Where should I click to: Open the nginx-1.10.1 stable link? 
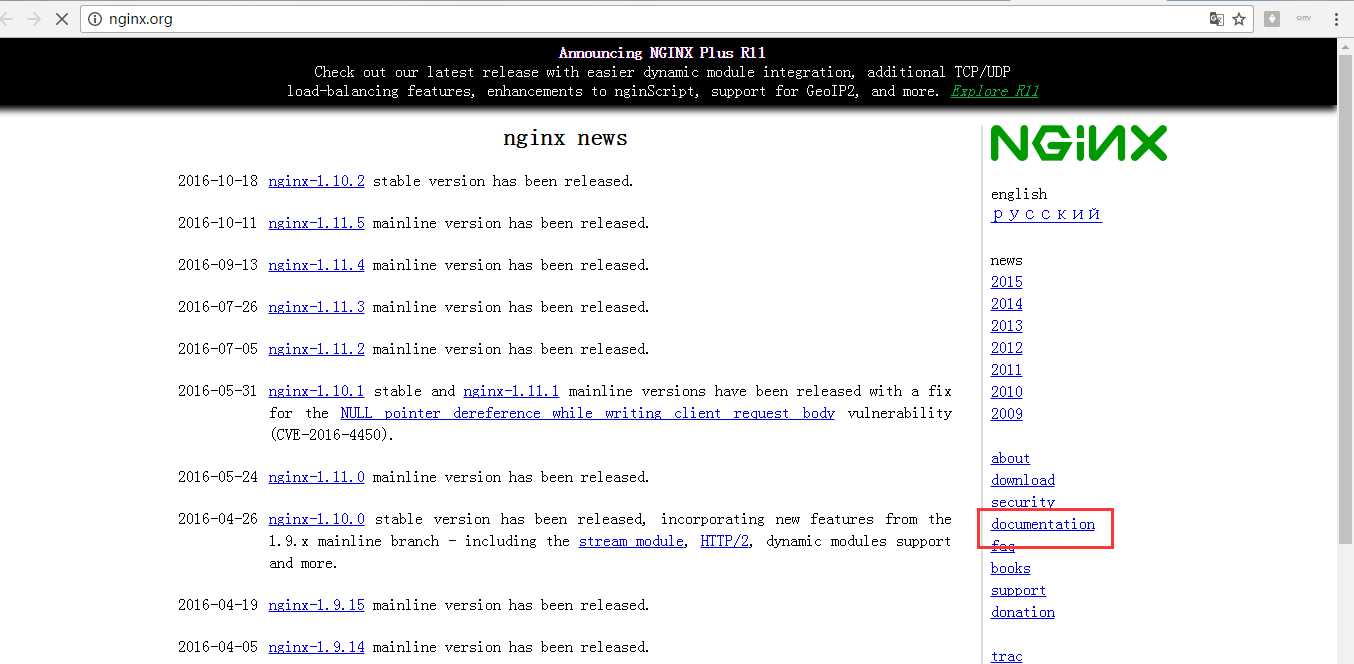point(316,392)
